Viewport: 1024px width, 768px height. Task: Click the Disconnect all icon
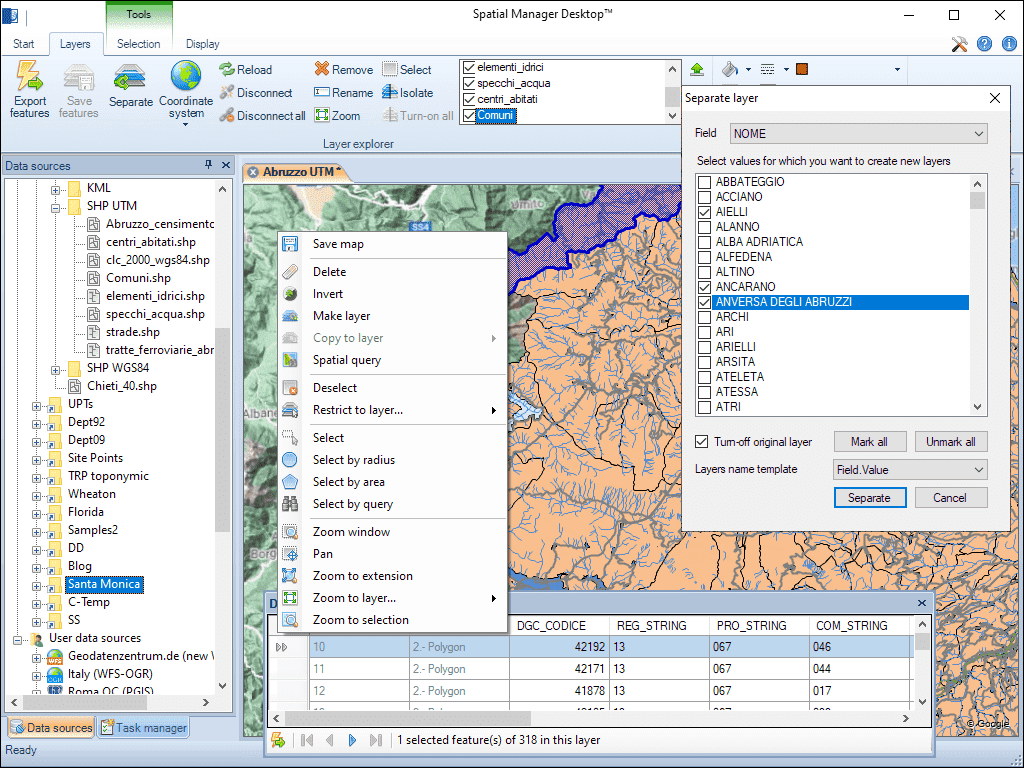227,116
